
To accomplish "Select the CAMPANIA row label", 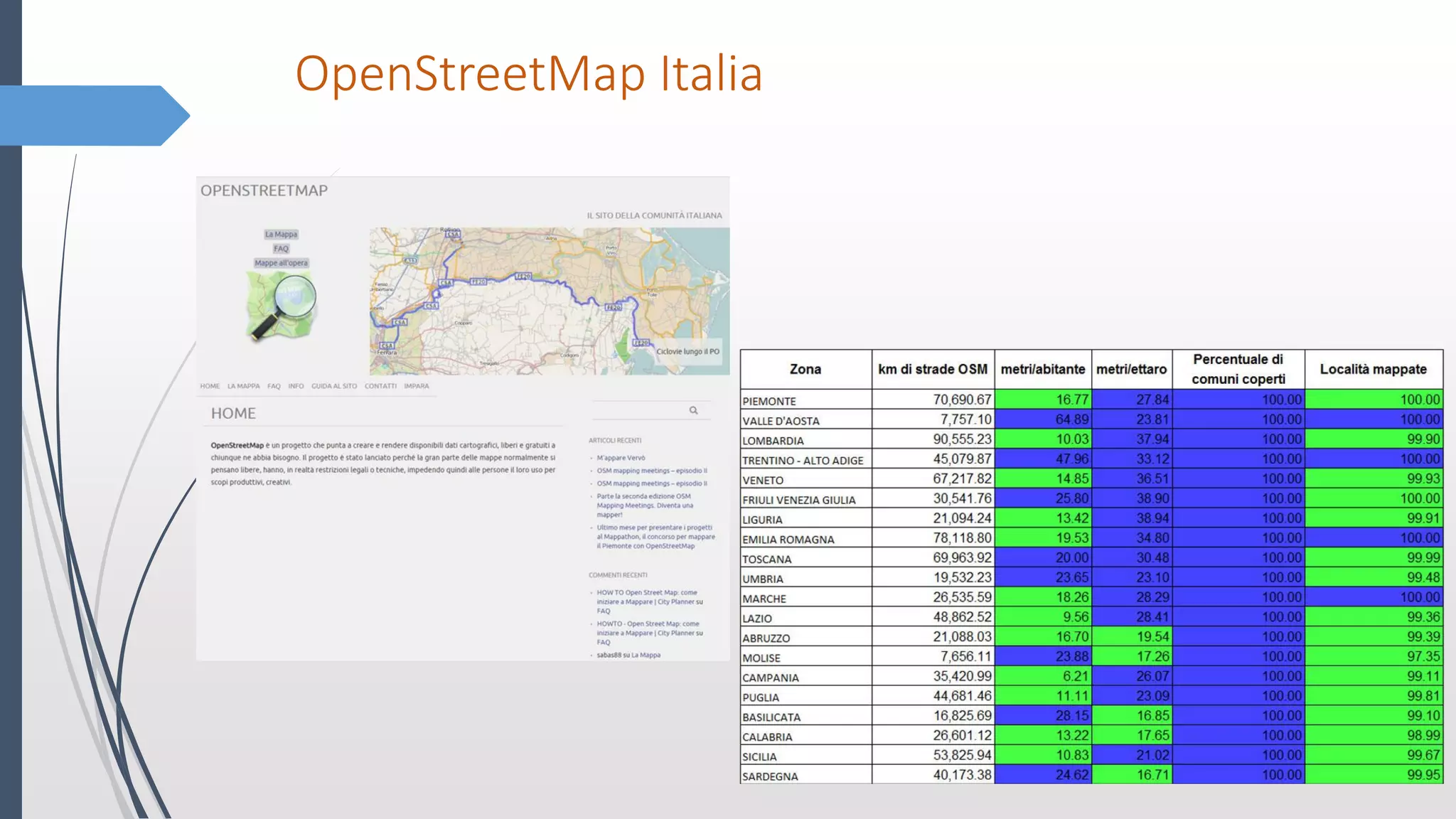I will (x=771, y=678).
